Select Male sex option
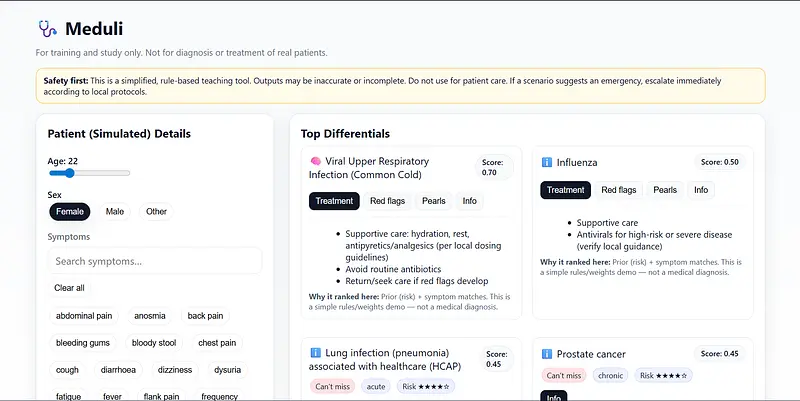800x401 pixels. tap(115, 212)
